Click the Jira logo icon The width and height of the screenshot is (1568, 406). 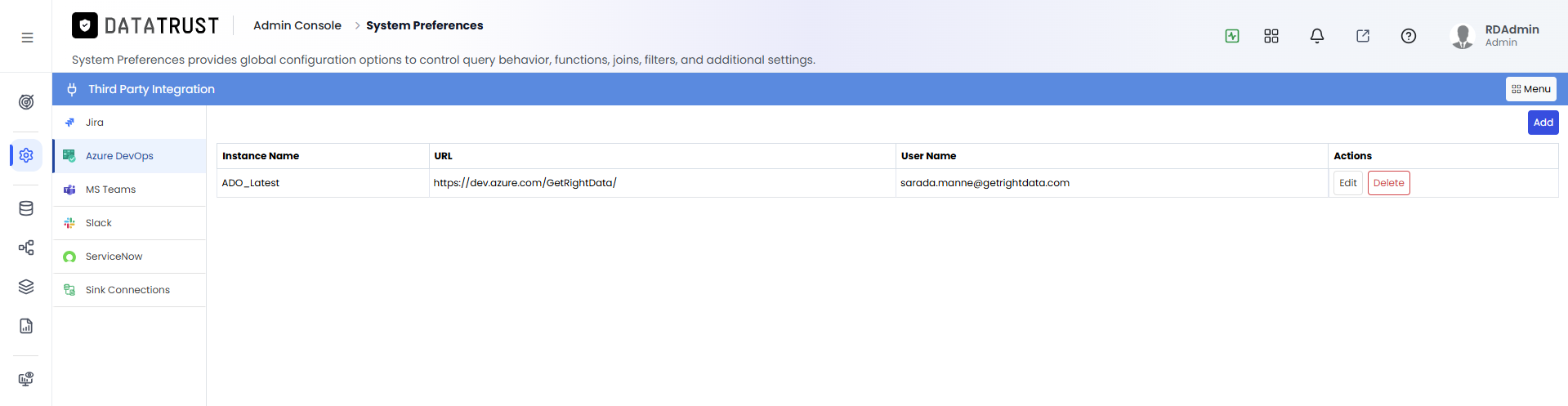[x=69, y=123]
